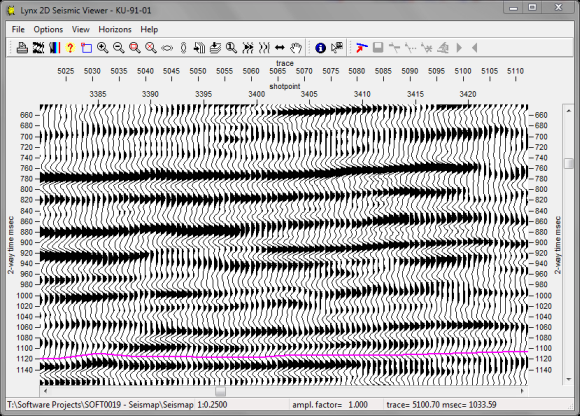Click the red arrow horizon picking icon

[361, 48]
